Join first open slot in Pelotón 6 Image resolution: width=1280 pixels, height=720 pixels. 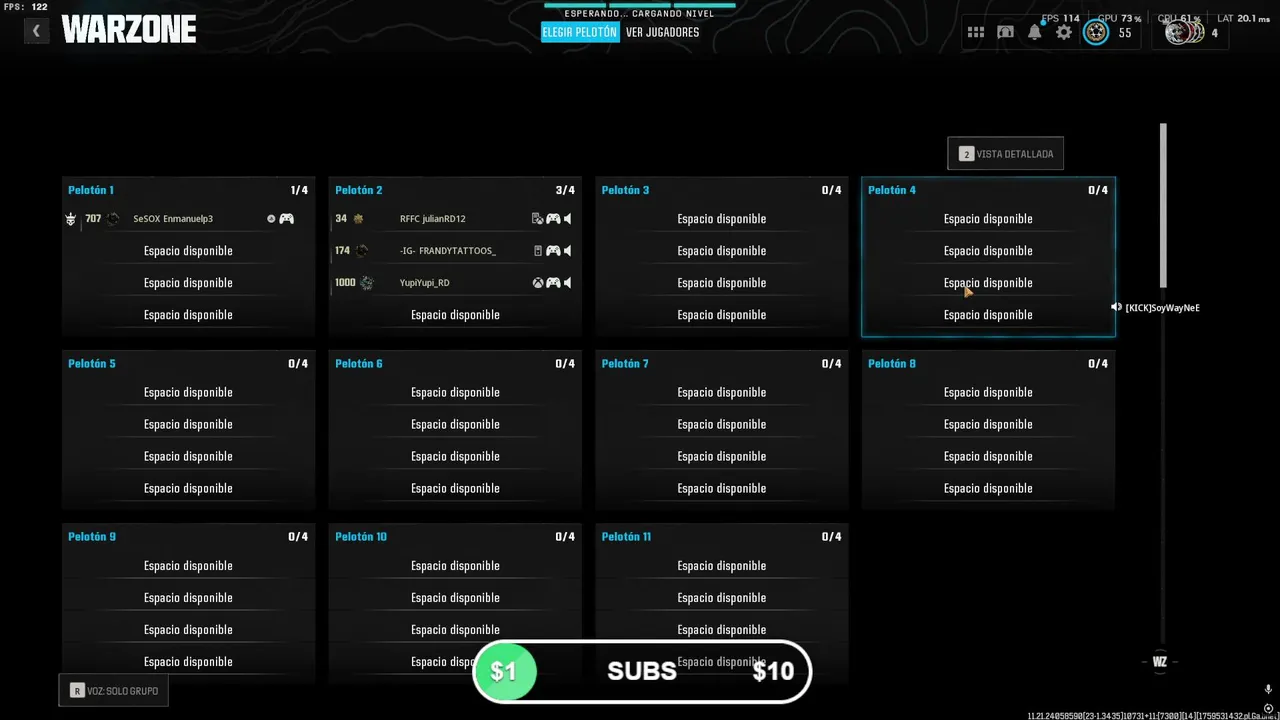[455, 393]
